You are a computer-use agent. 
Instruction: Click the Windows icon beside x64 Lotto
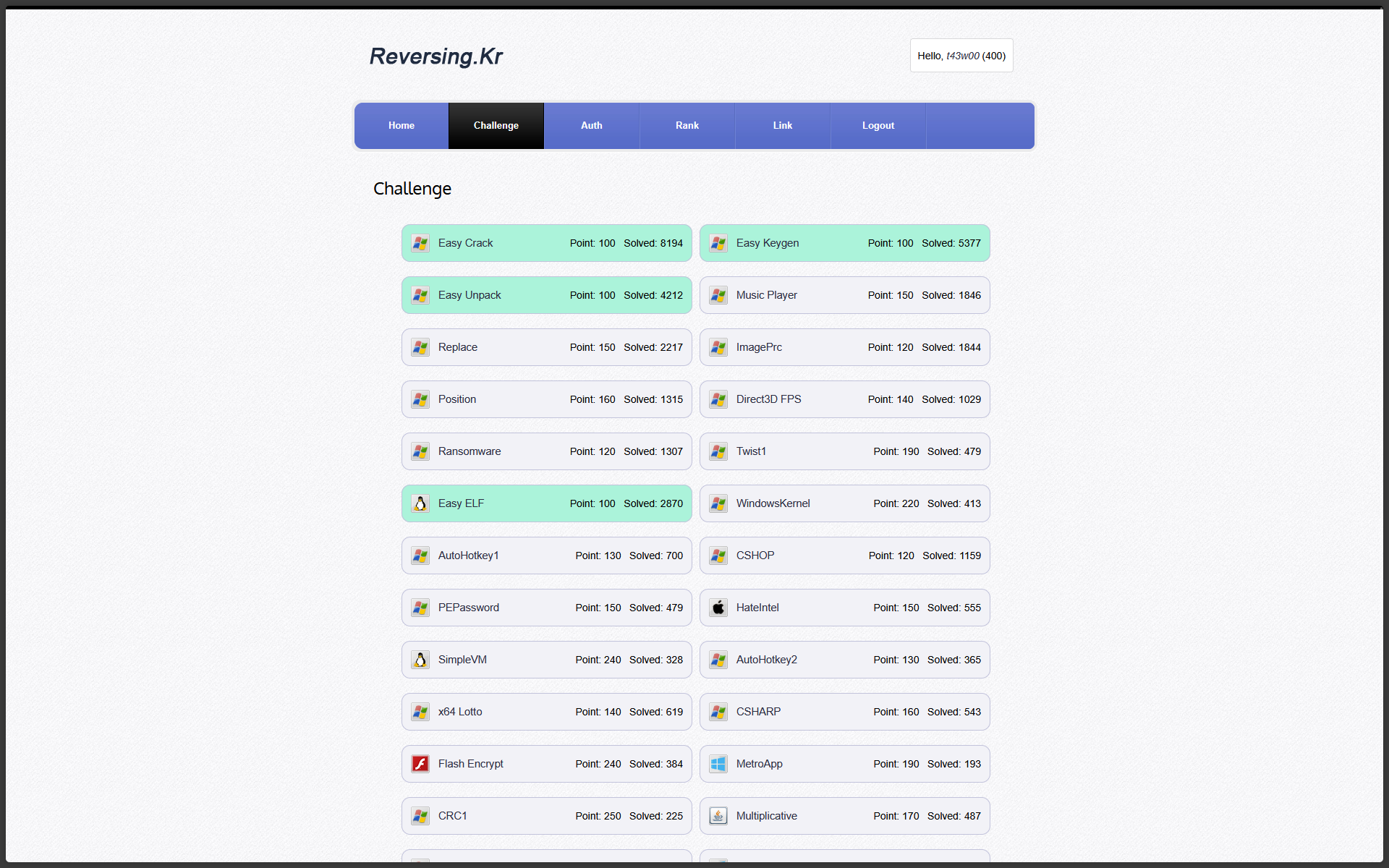[420, 712]
